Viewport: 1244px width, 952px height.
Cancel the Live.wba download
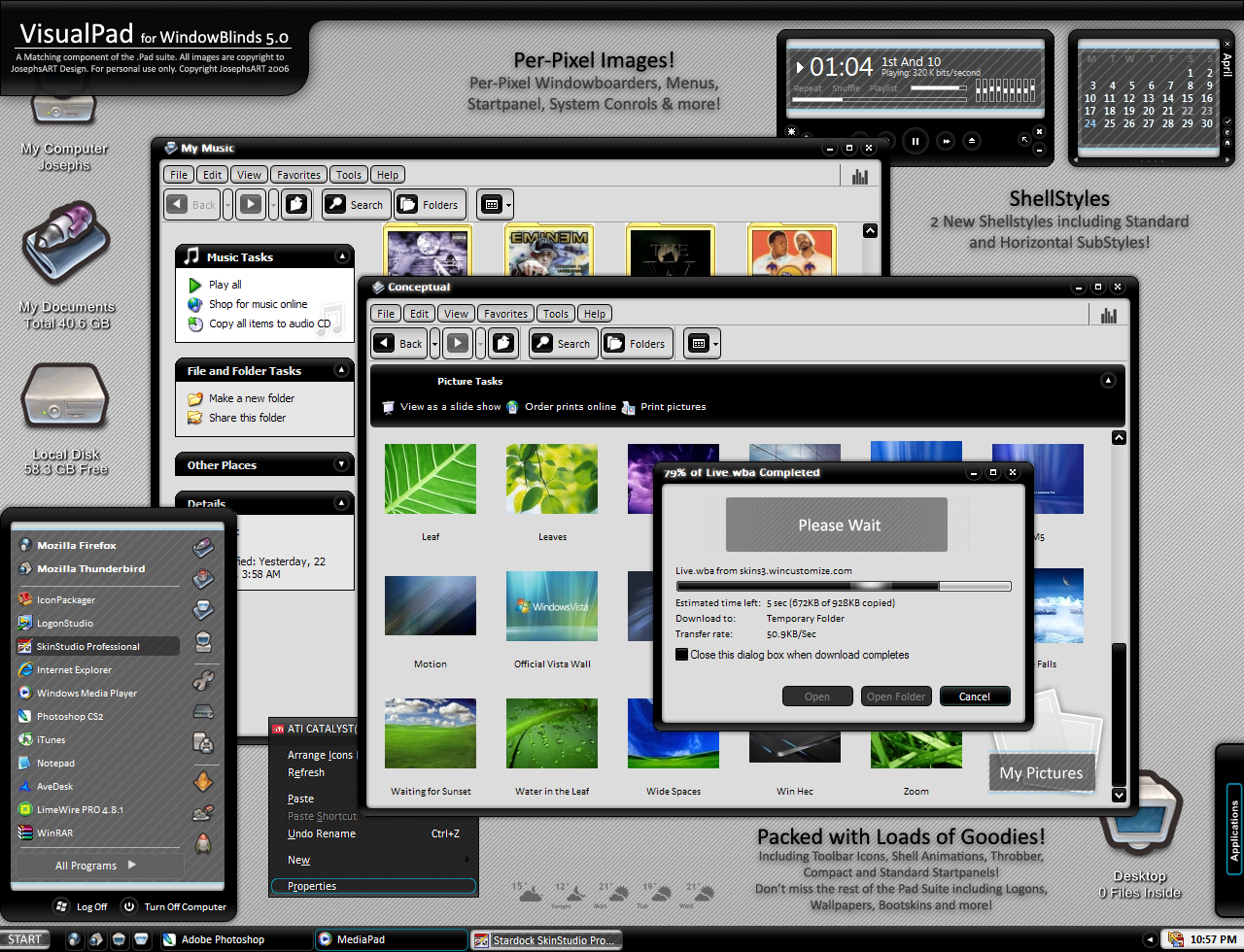coord(975,697)
